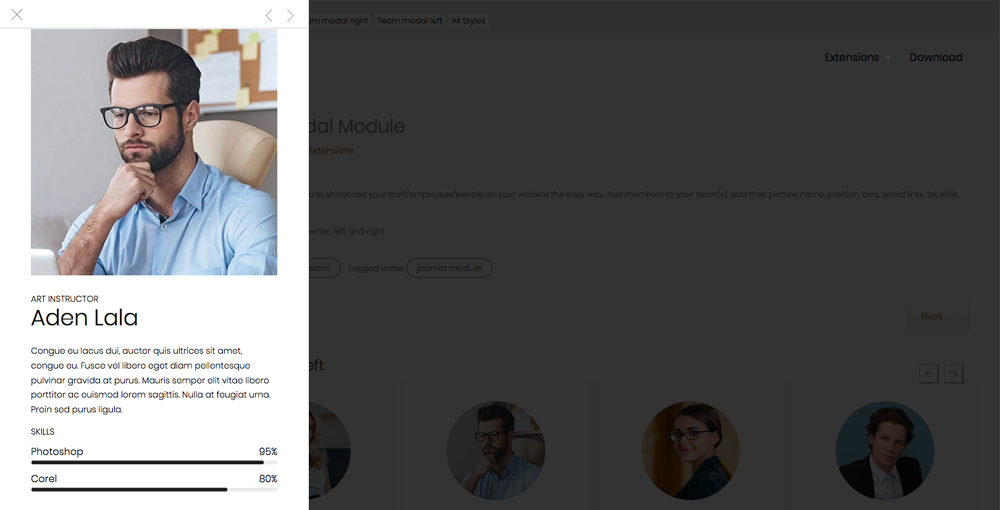
Task: Select the All Styles tab
Action: point(468,21)
